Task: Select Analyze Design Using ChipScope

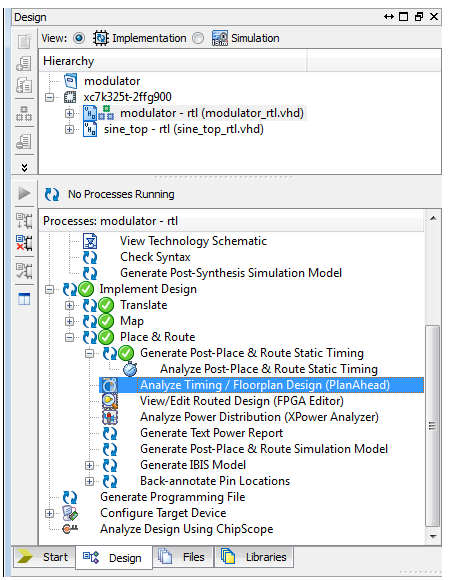Action: point(186,529)
